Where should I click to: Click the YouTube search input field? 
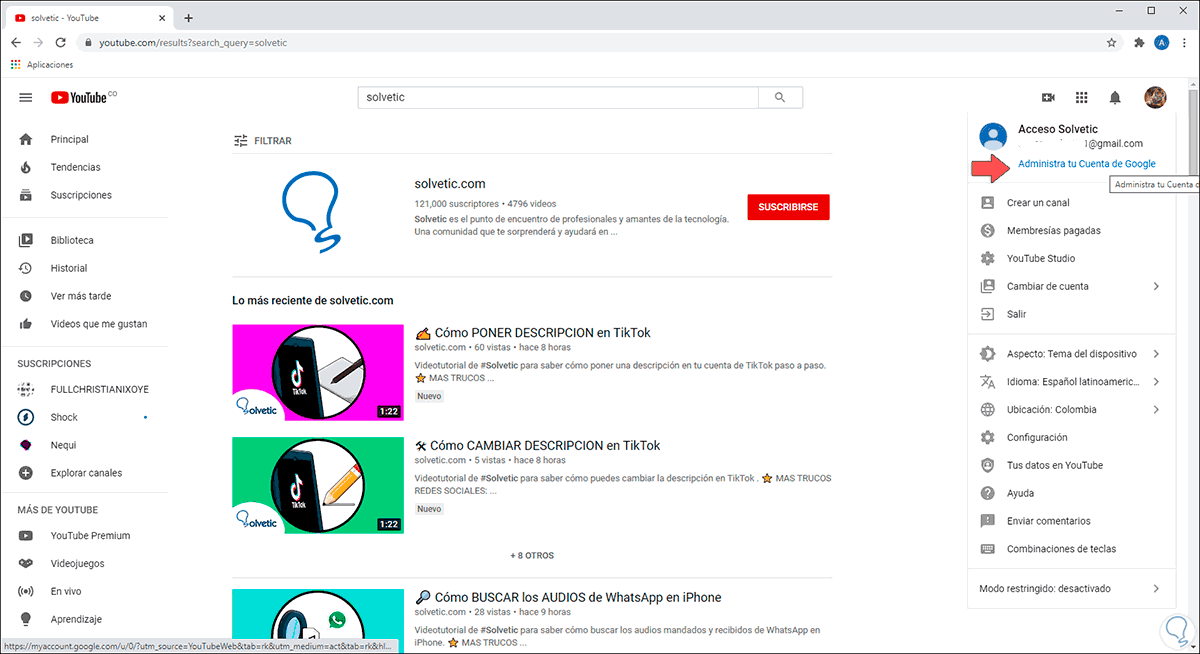pos(559,97)
